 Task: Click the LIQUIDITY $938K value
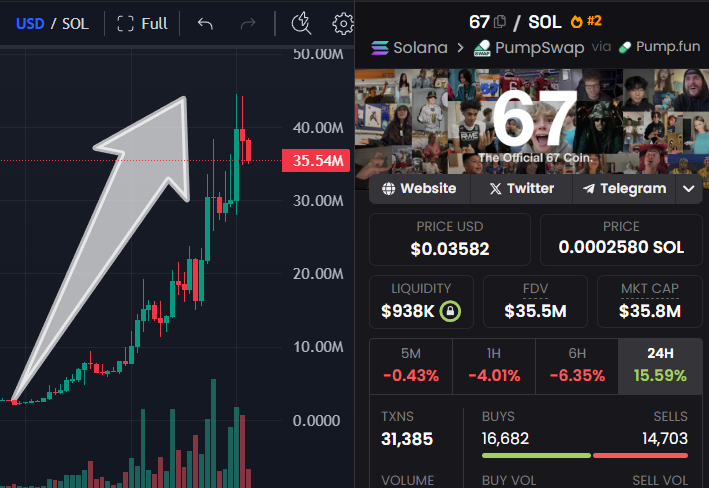pos(407,311)
